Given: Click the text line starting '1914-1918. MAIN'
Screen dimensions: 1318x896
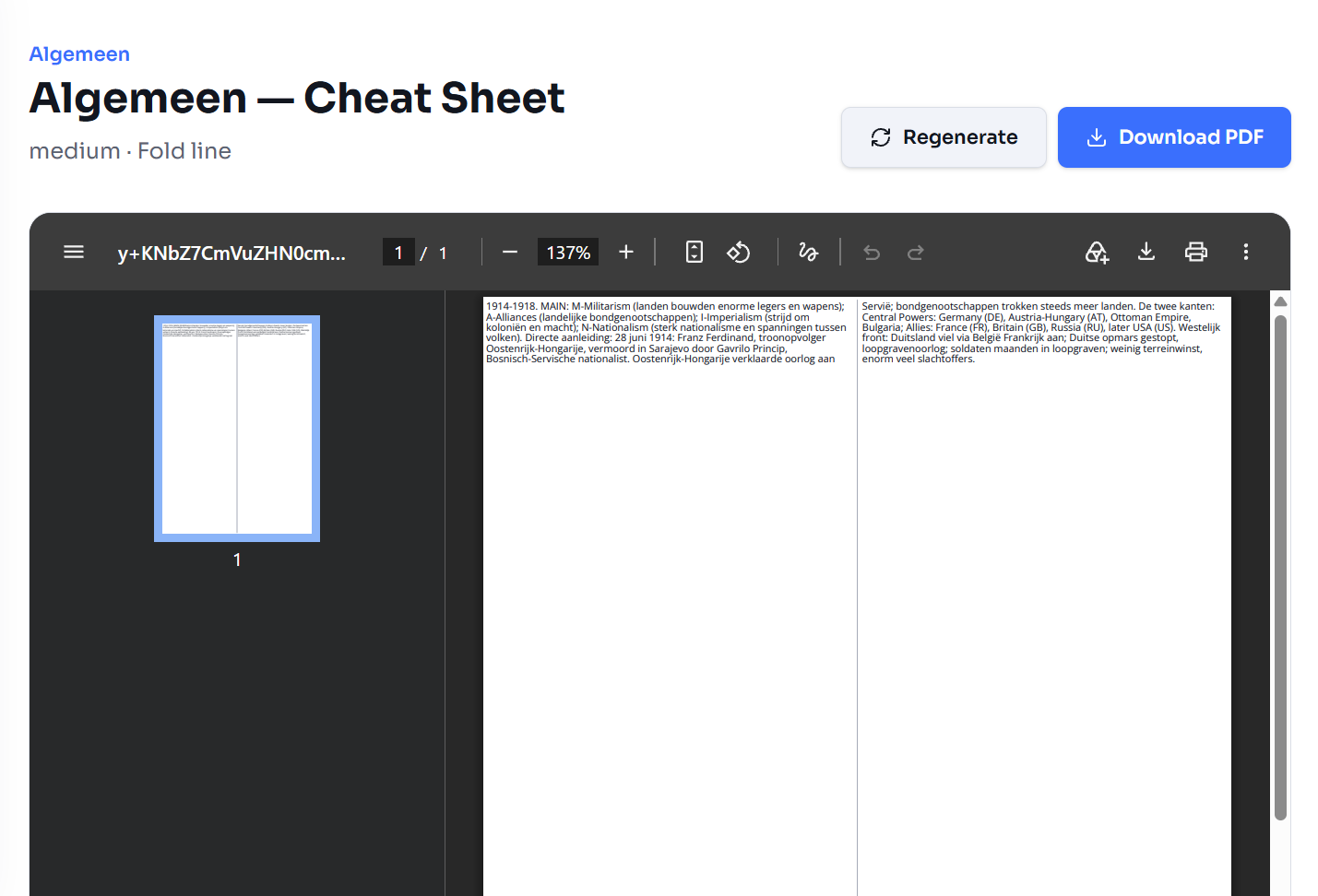Looking at the screenshot, I should pos(665,306).
